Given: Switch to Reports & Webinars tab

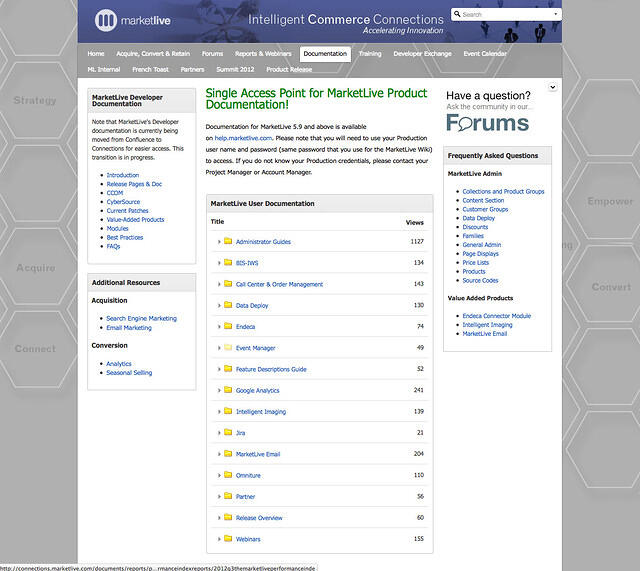Looking at the screenshot, I should (263, 53).
